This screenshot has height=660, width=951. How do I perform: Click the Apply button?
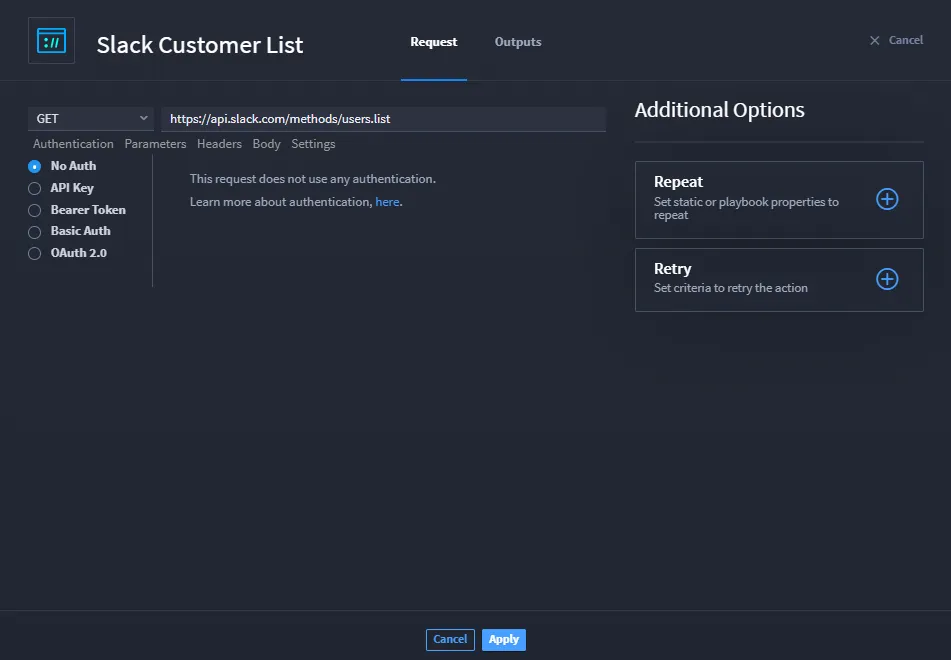coord(504,639)
